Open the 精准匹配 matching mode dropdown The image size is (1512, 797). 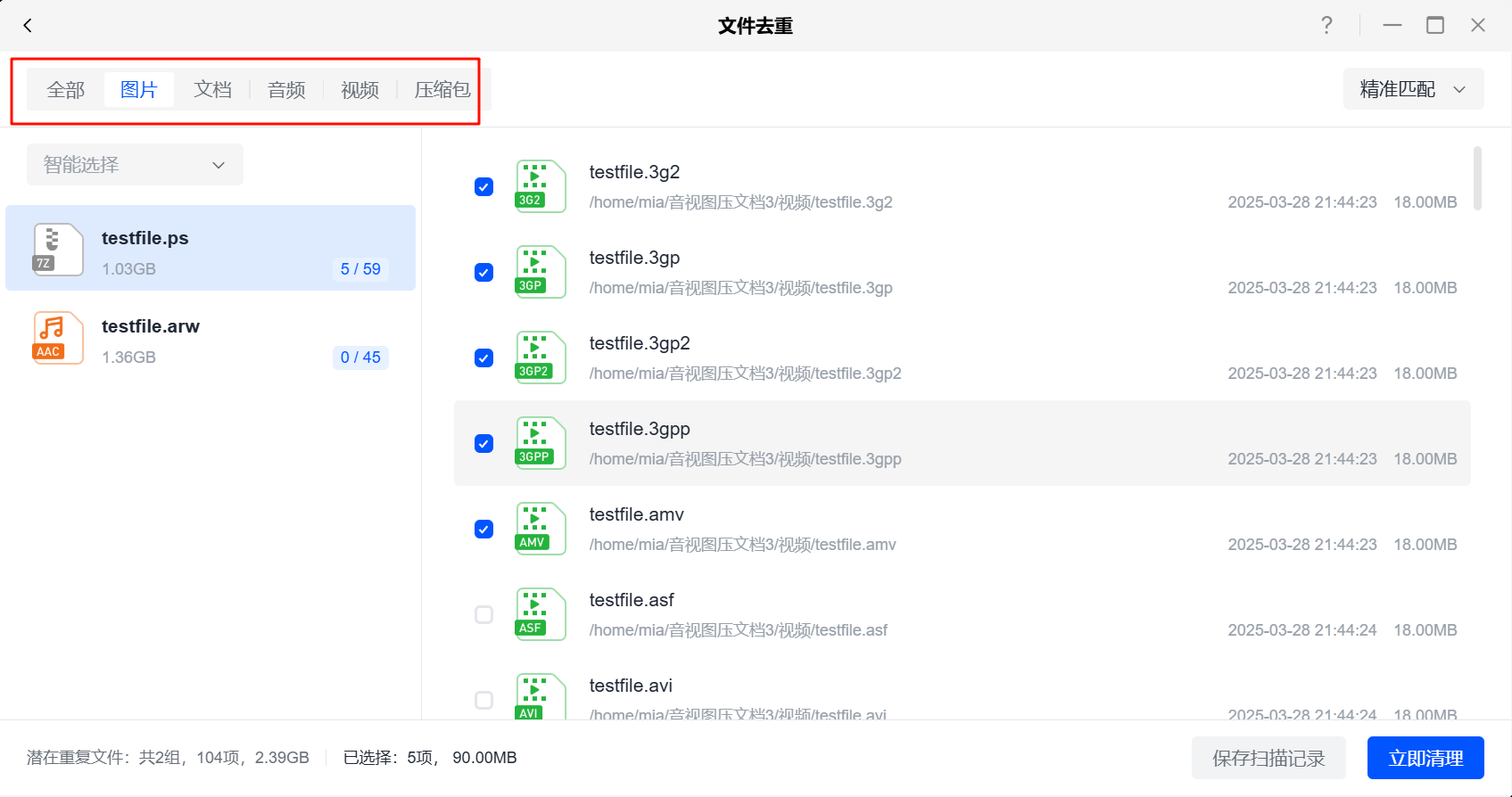[x=1413, y=89]
